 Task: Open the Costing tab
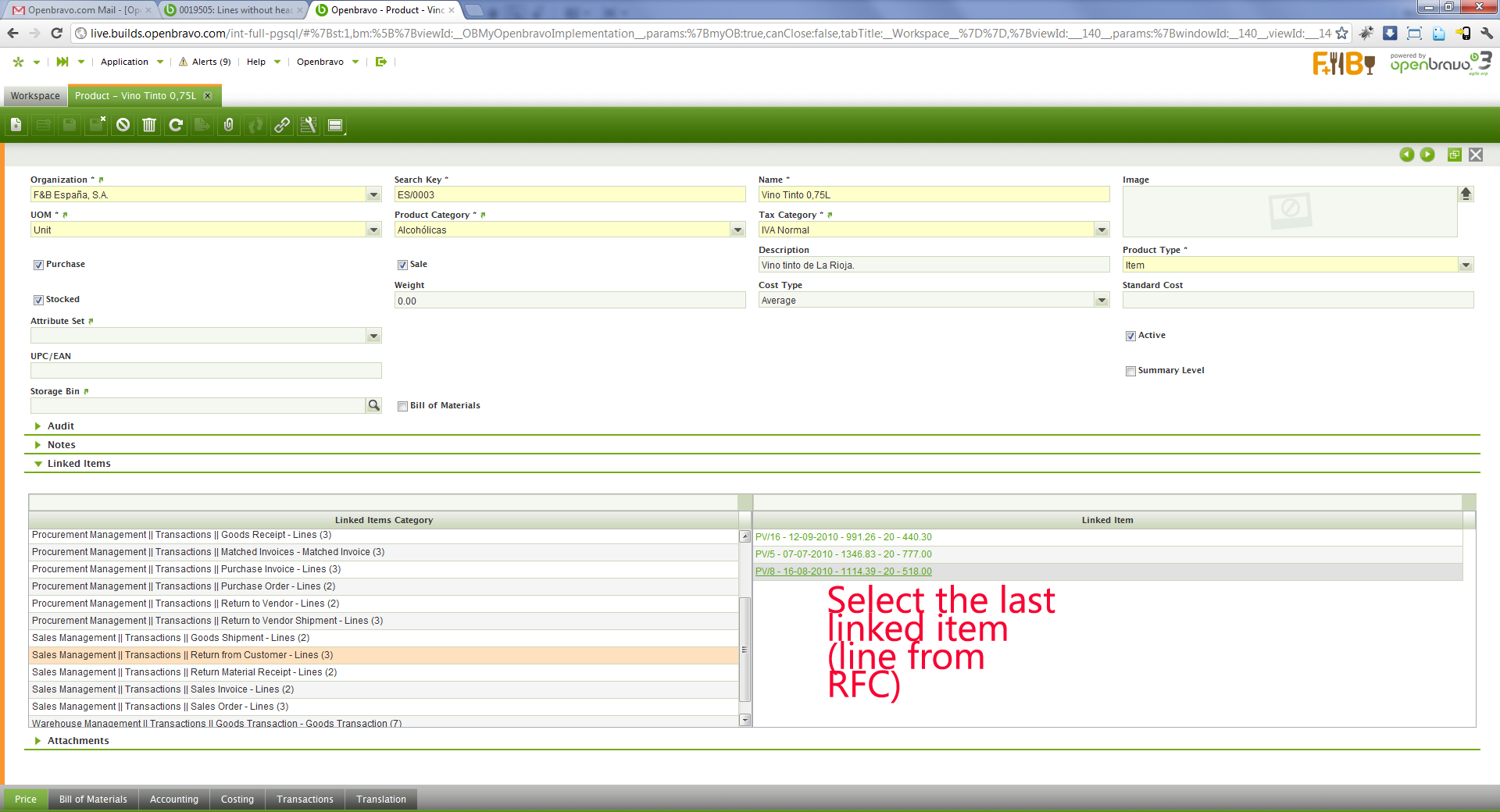click(x=237, y=800)
